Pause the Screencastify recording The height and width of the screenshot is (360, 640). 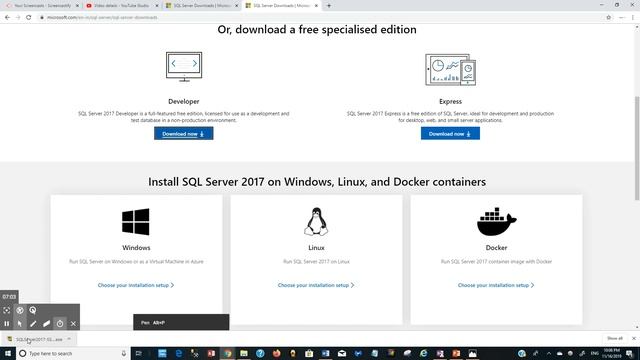click(7, 324)
